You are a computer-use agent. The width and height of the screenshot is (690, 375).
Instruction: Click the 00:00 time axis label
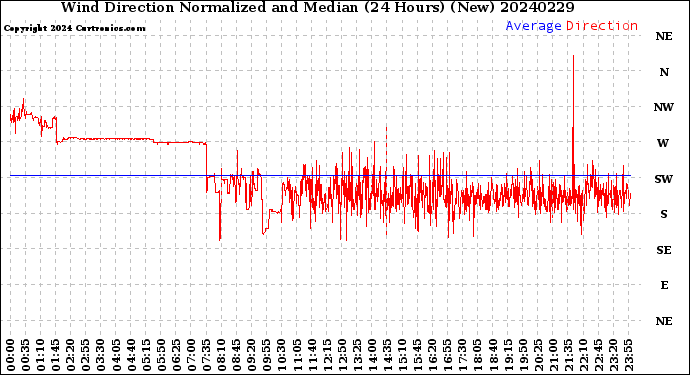click(11, 355)
